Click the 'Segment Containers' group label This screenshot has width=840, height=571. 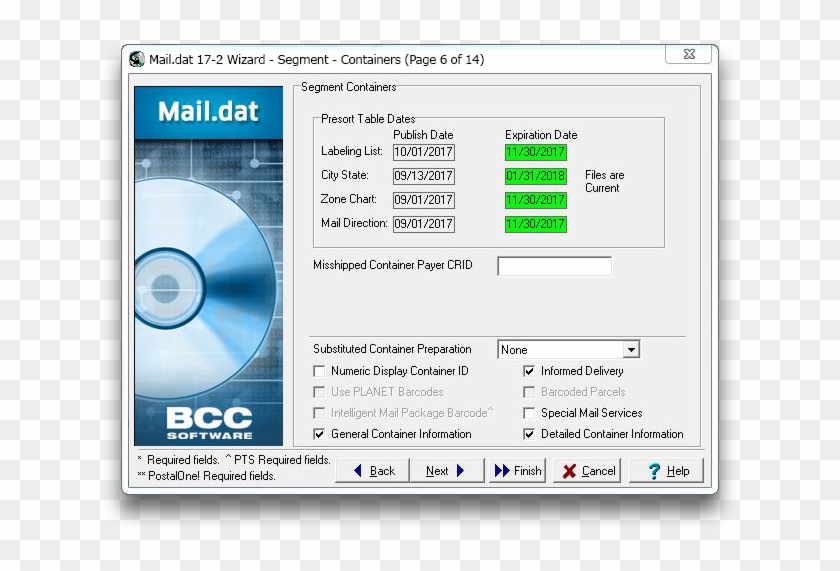(349, 87)
